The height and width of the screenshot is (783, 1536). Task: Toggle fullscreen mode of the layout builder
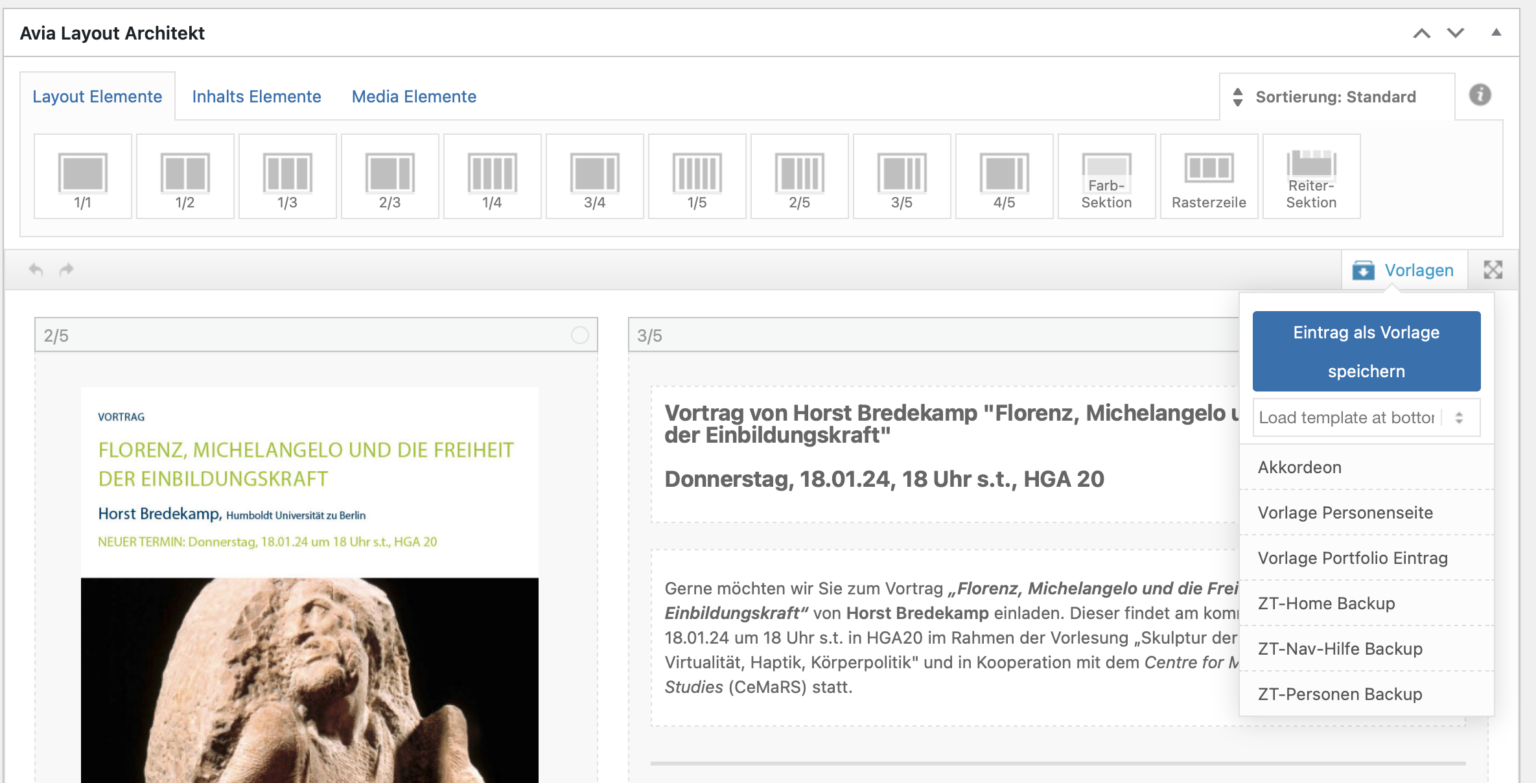coord(1493,270)
